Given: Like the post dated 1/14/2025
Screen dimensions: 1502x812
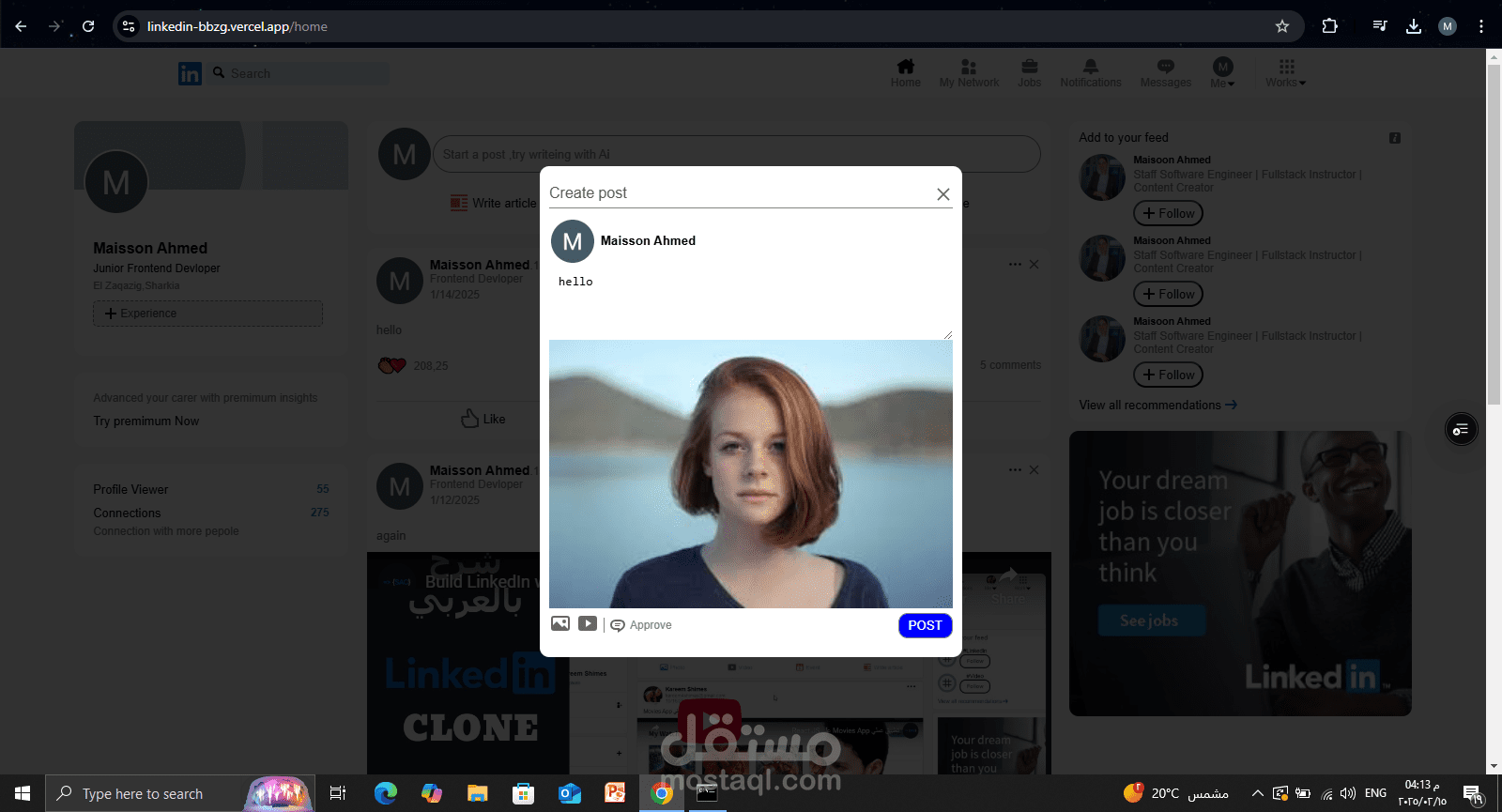Looking at the screenshot, I should point(483,419).
